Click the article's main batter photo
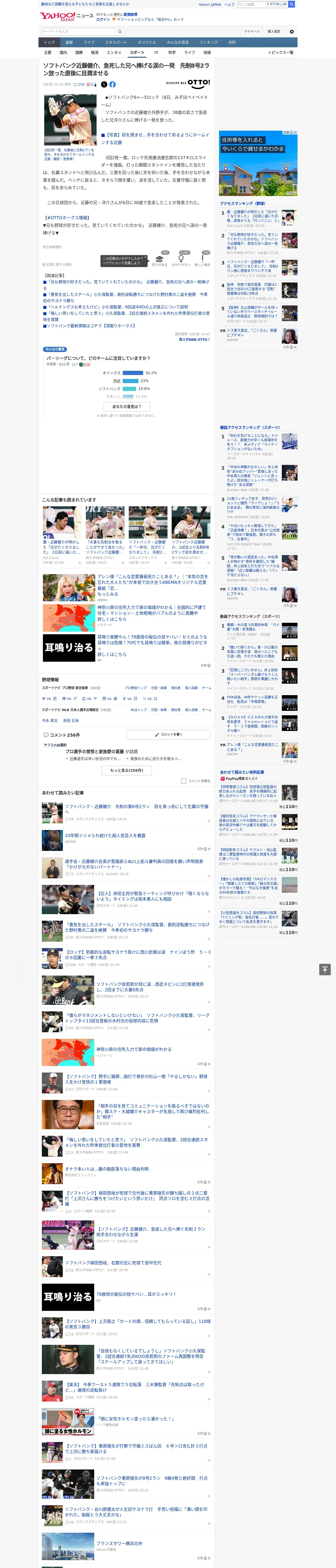The image size is (336, 1568). click(x=70, y=120)
